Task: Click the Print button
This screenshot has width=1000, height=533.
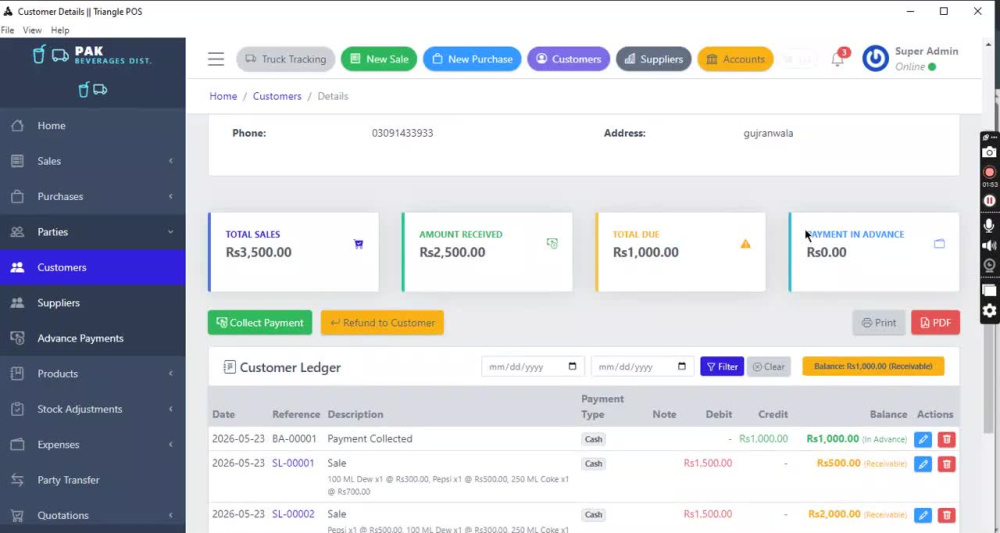Action: pyautogui.click(x=879, y=323)
